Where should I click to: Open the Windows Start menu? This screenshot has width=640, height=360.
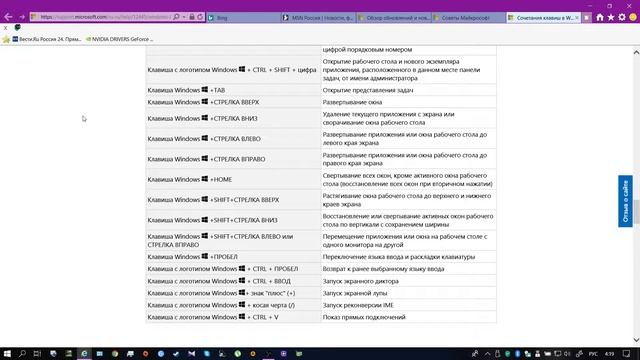coord(7,353)
